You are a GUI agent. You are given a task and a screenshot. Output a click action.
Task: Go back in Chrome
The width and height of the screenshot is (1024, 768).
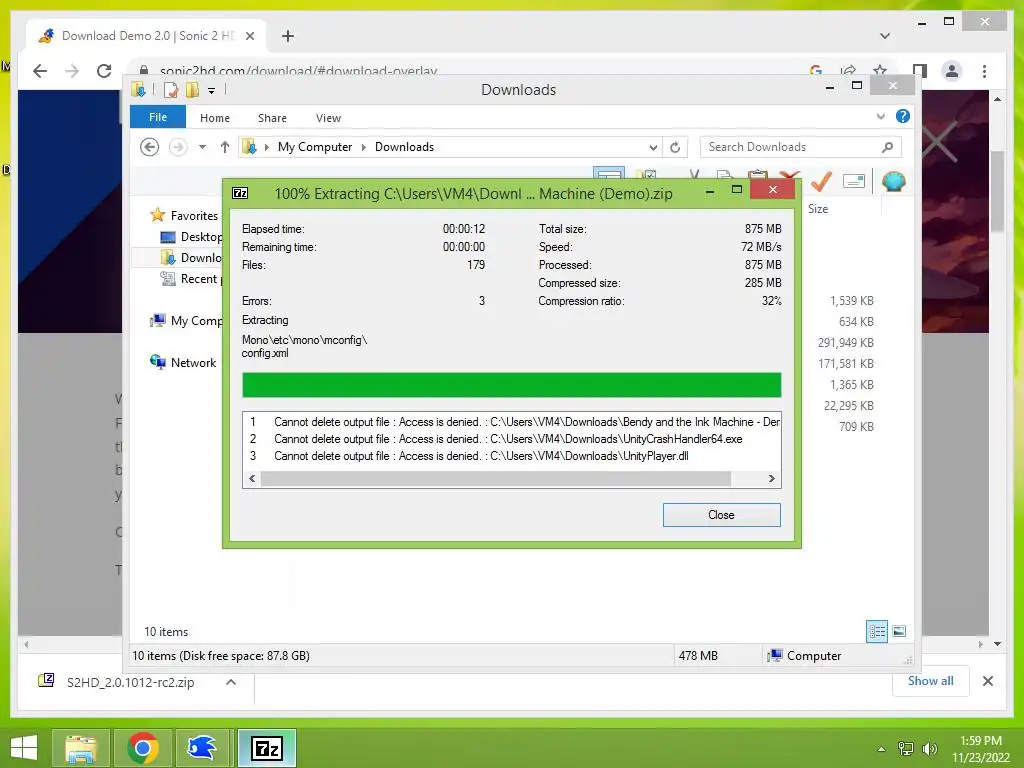point(40,71)
